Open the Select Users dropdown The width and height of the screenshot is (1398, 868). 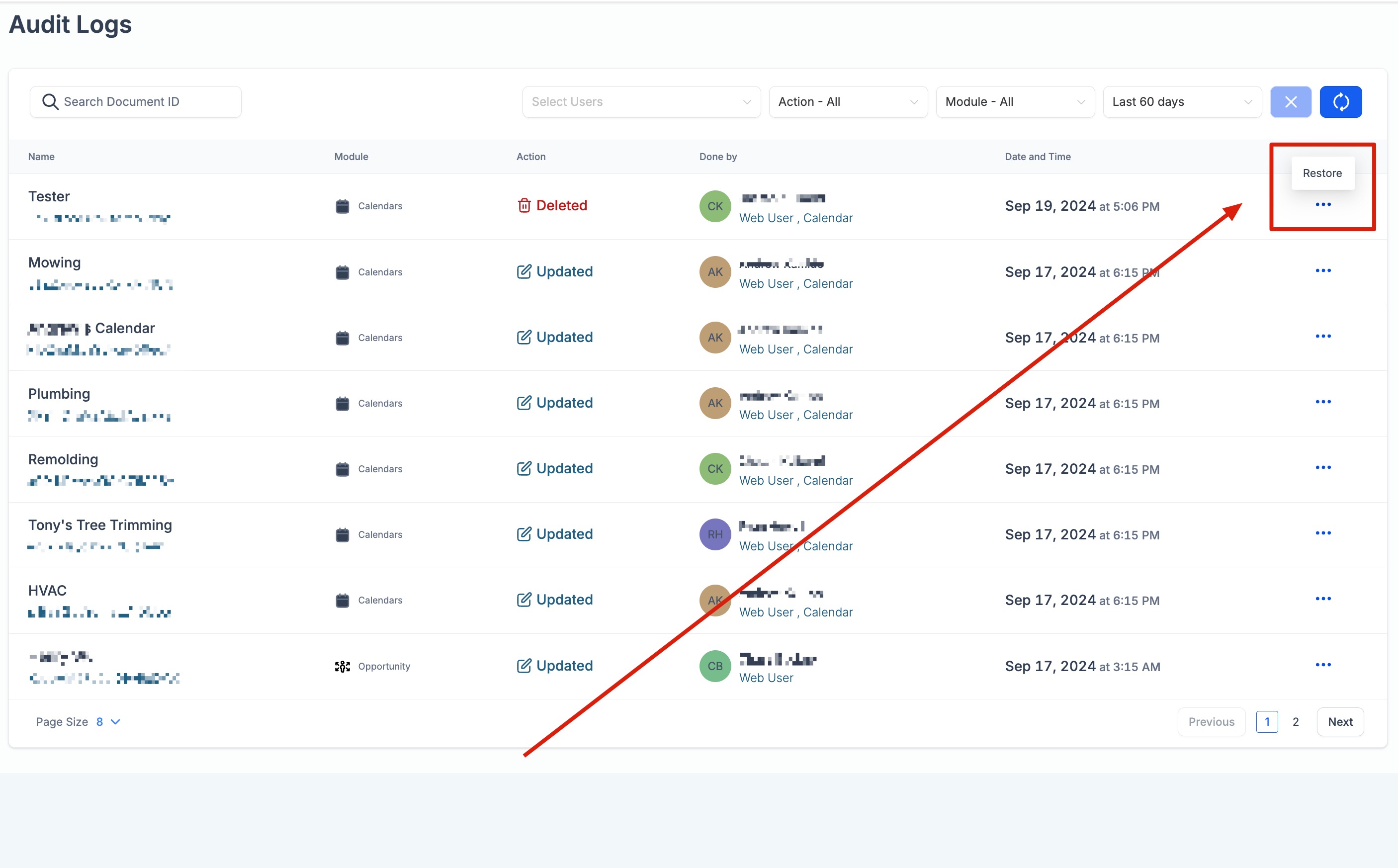(641, 101)
